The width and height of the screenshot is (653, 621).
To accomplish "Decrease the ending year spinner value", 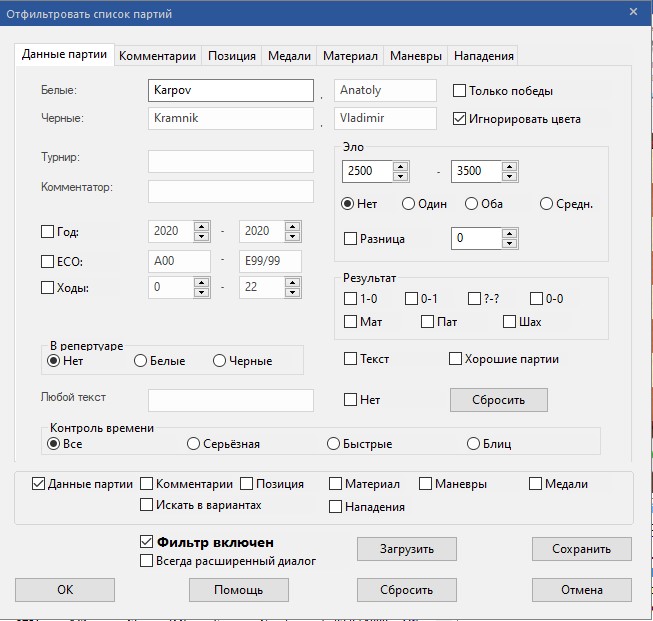I will pyautogui.click(x=293, y=236).
